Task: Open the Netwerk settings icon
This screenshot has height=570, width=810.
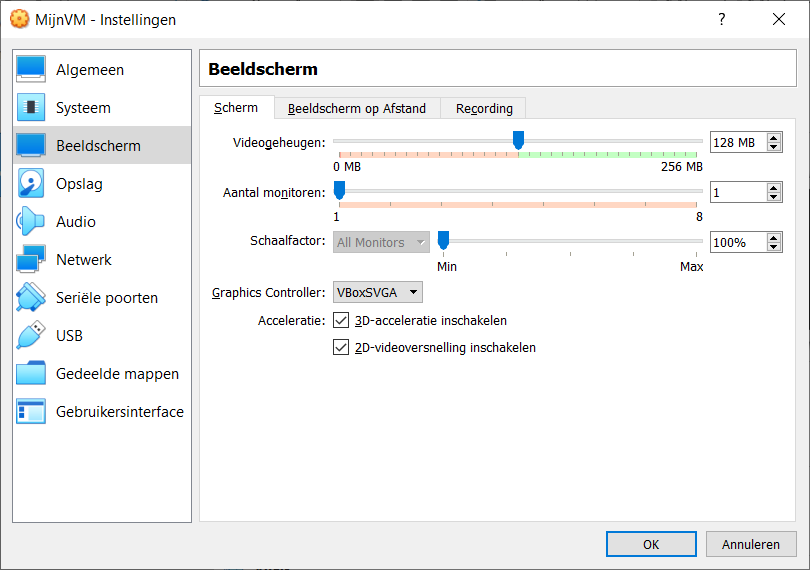Action: click(x=31, y=260)
